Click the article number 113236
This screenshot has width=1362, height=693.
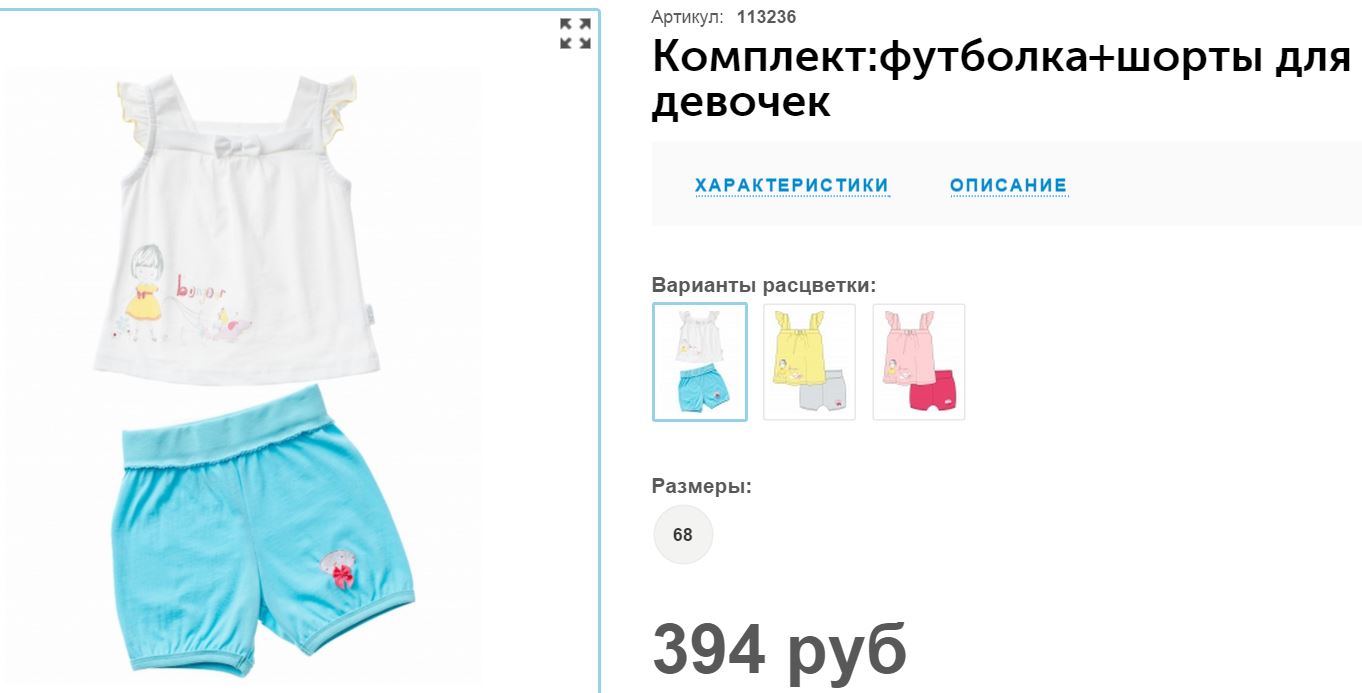pyautogui.click(x=766, y=17)
